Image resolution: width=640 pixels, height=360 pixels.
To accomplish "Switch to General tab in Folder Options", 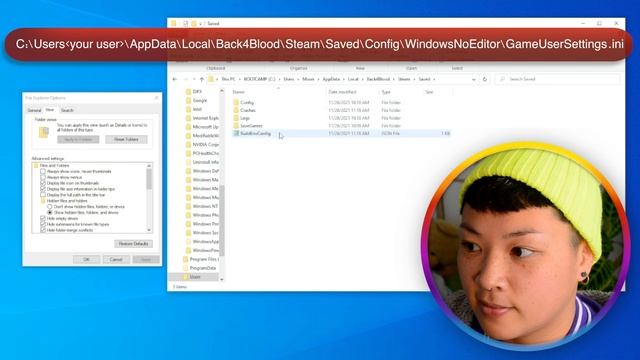I will pos(34,110).
